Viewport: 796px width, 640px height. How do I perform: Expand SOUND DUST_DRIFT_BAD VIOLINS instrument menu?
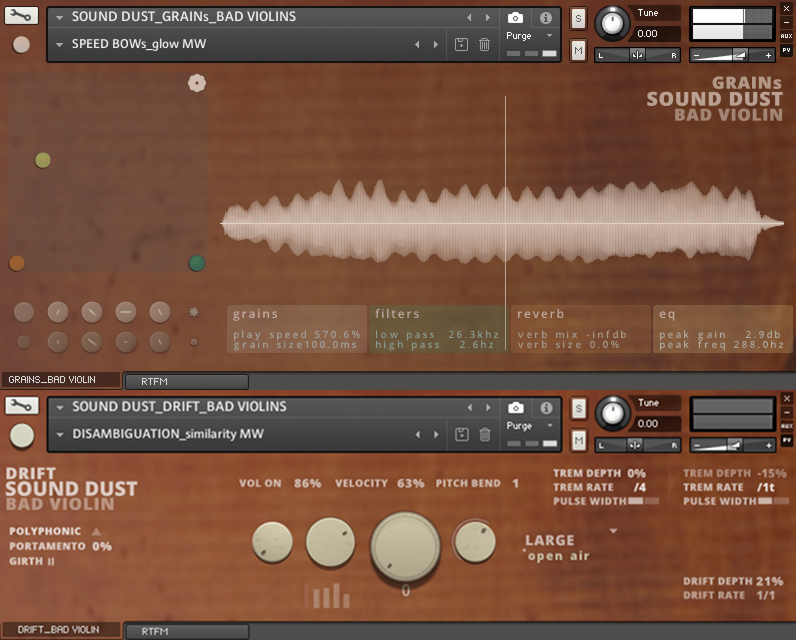tap(60, 407)
